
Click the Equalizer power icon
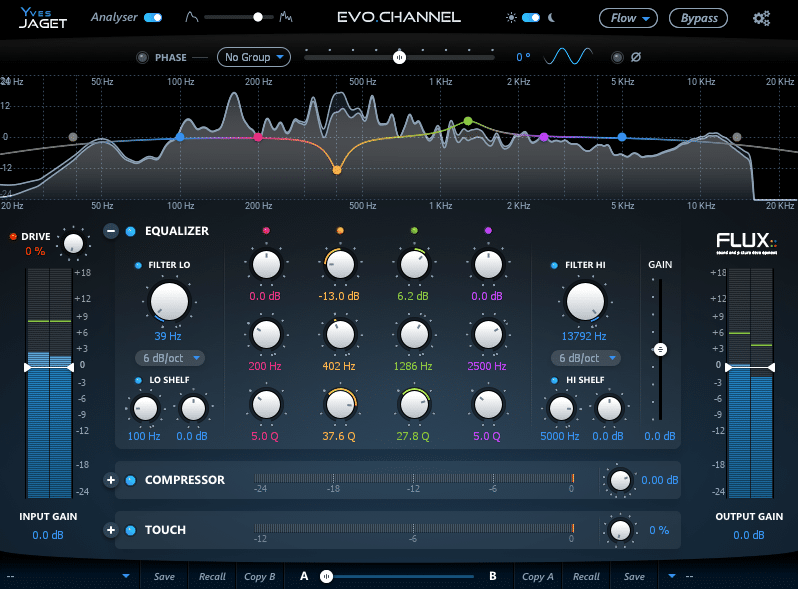click(x=131, y=231)
